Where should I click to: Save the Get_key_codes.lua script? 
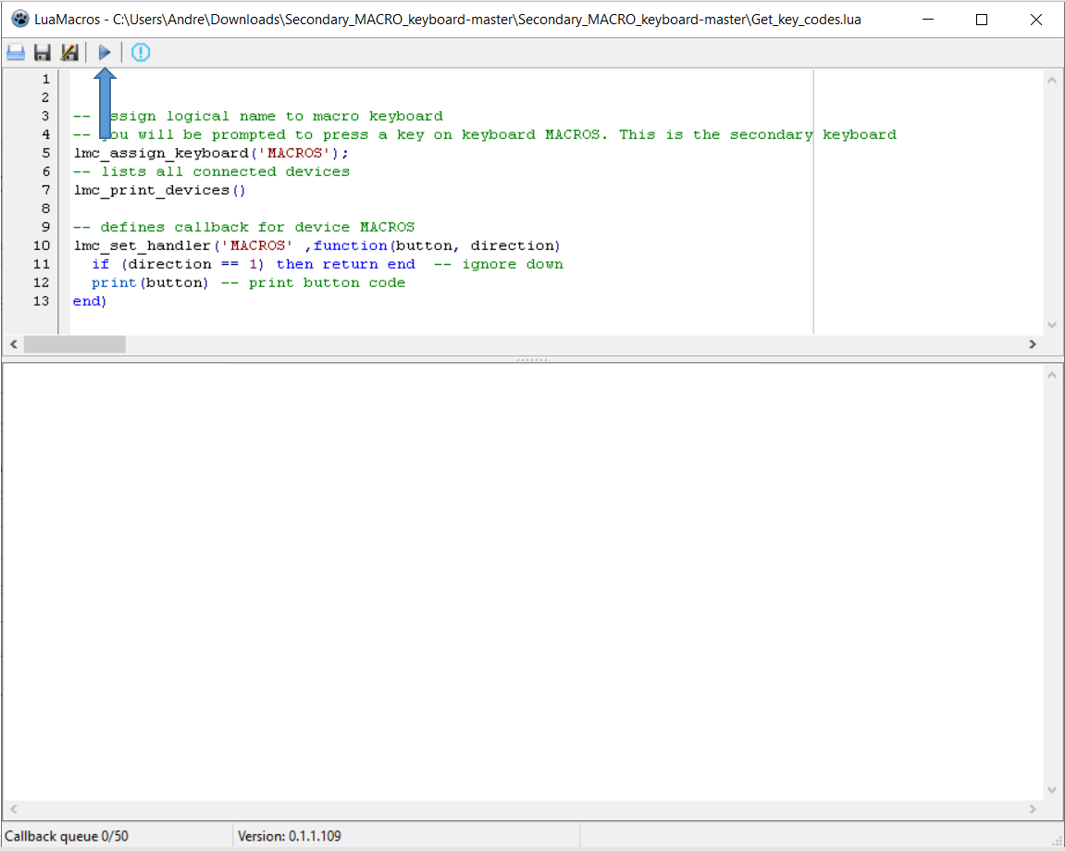[42, 52]
